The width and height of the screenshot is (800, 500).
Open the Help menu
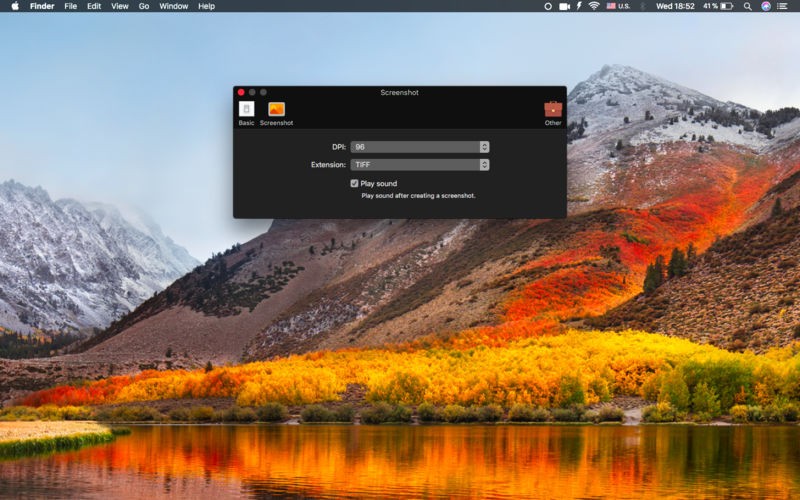pos(206,6)
